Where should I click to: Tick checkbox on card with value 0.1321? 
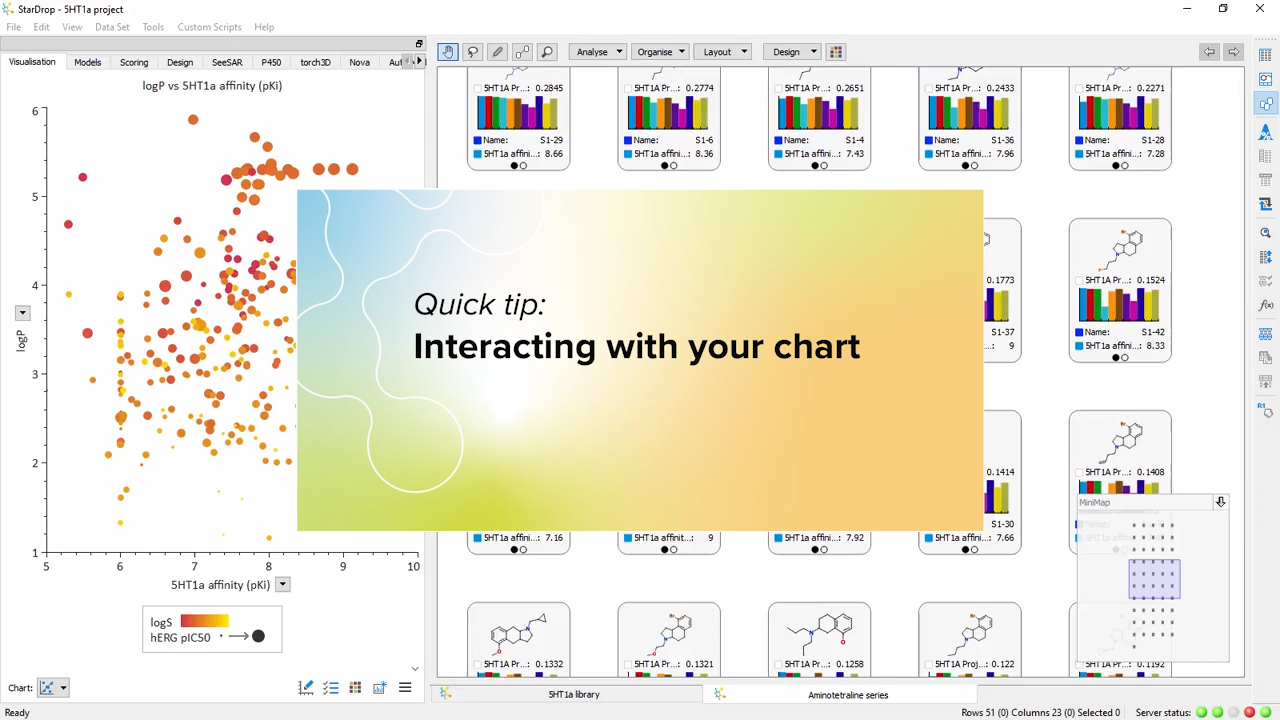point(629,665)
